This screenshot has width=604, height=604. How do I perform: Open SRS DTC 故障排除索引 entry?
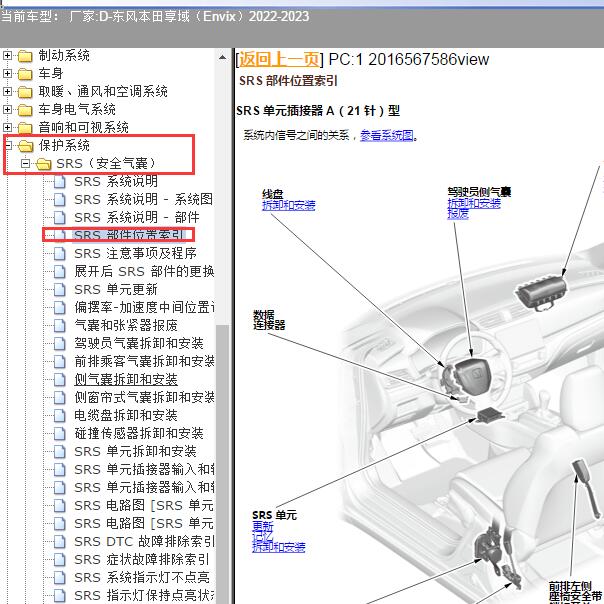[144, 542]
